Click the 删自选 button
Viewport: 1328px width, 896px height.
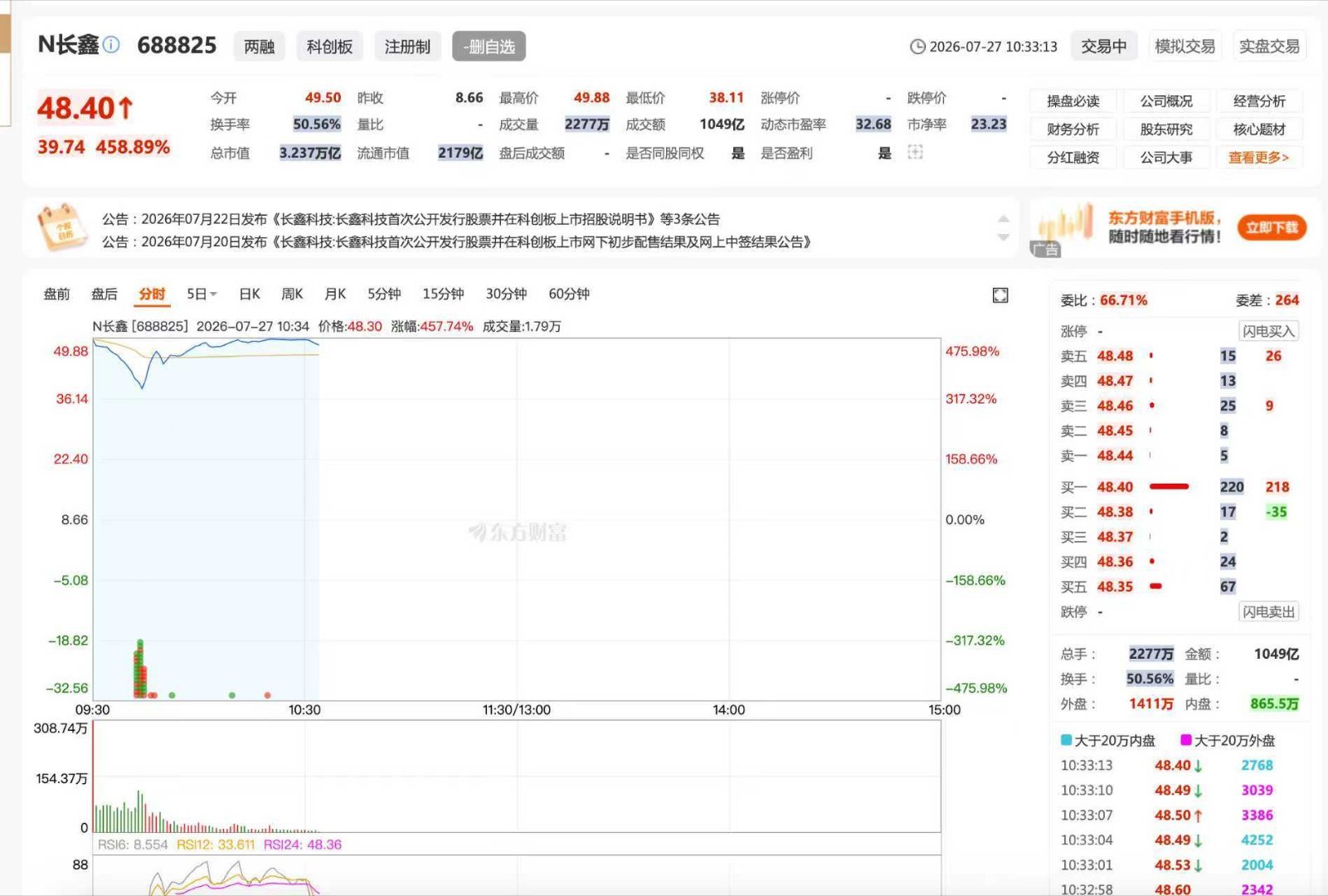click(x=489, y=46)
